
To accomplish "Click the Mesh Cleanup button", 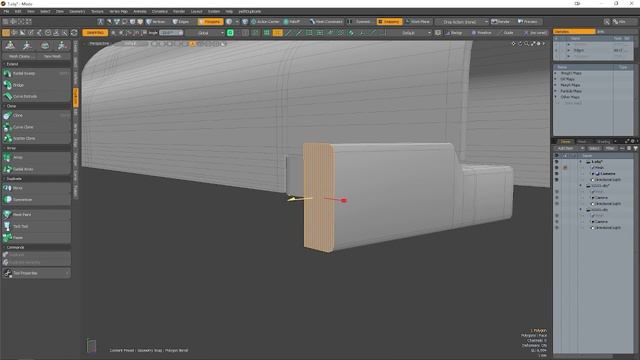I will (x=19, y=56).
